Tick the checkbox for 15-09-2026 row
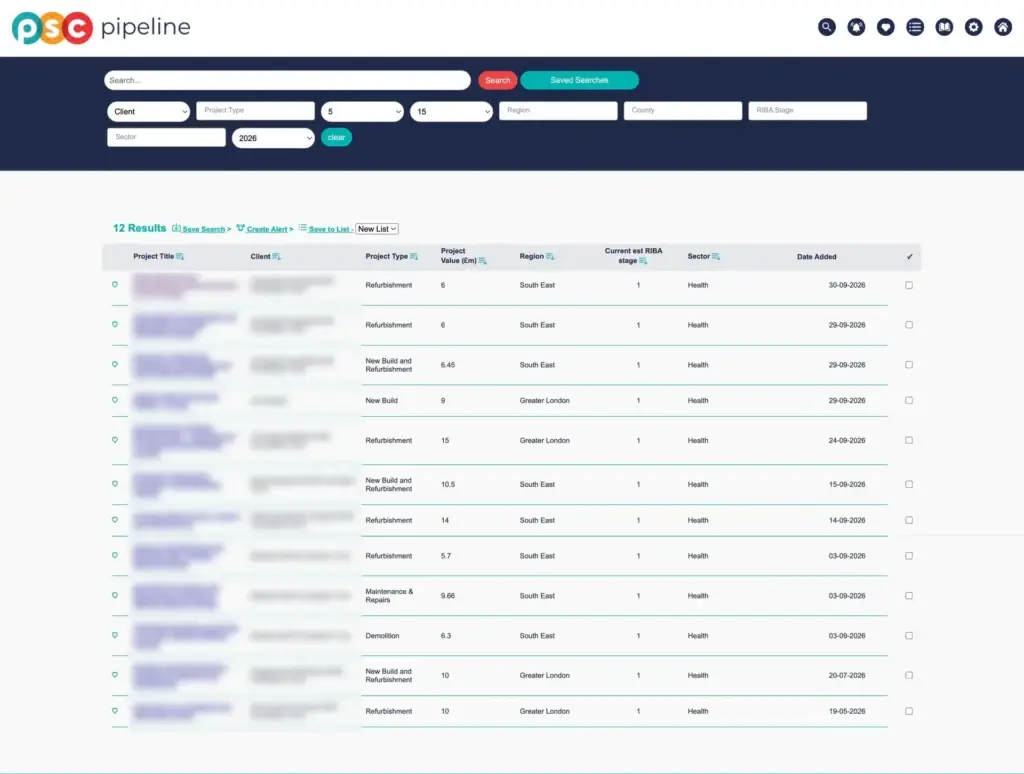The height and width of the screenshot is (774, 1024). tap(909, 485)
